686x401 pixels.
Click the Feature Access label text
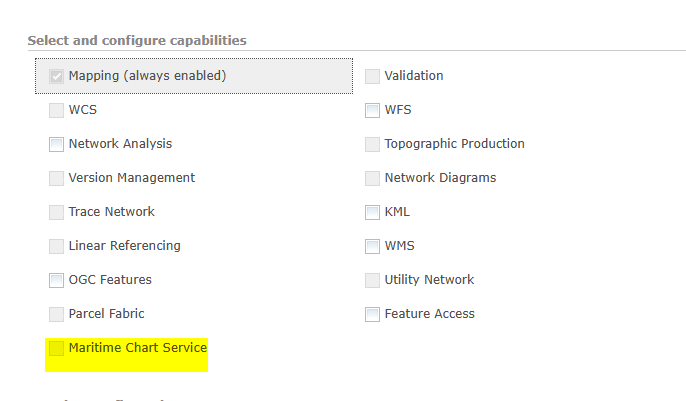[430, 314]
